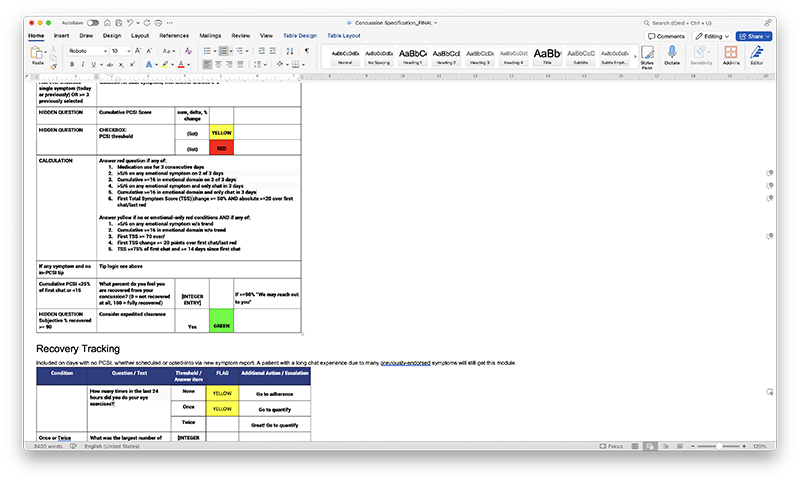Open Add-ins from the ribbon
800x482 pixels.
(731, 55)
